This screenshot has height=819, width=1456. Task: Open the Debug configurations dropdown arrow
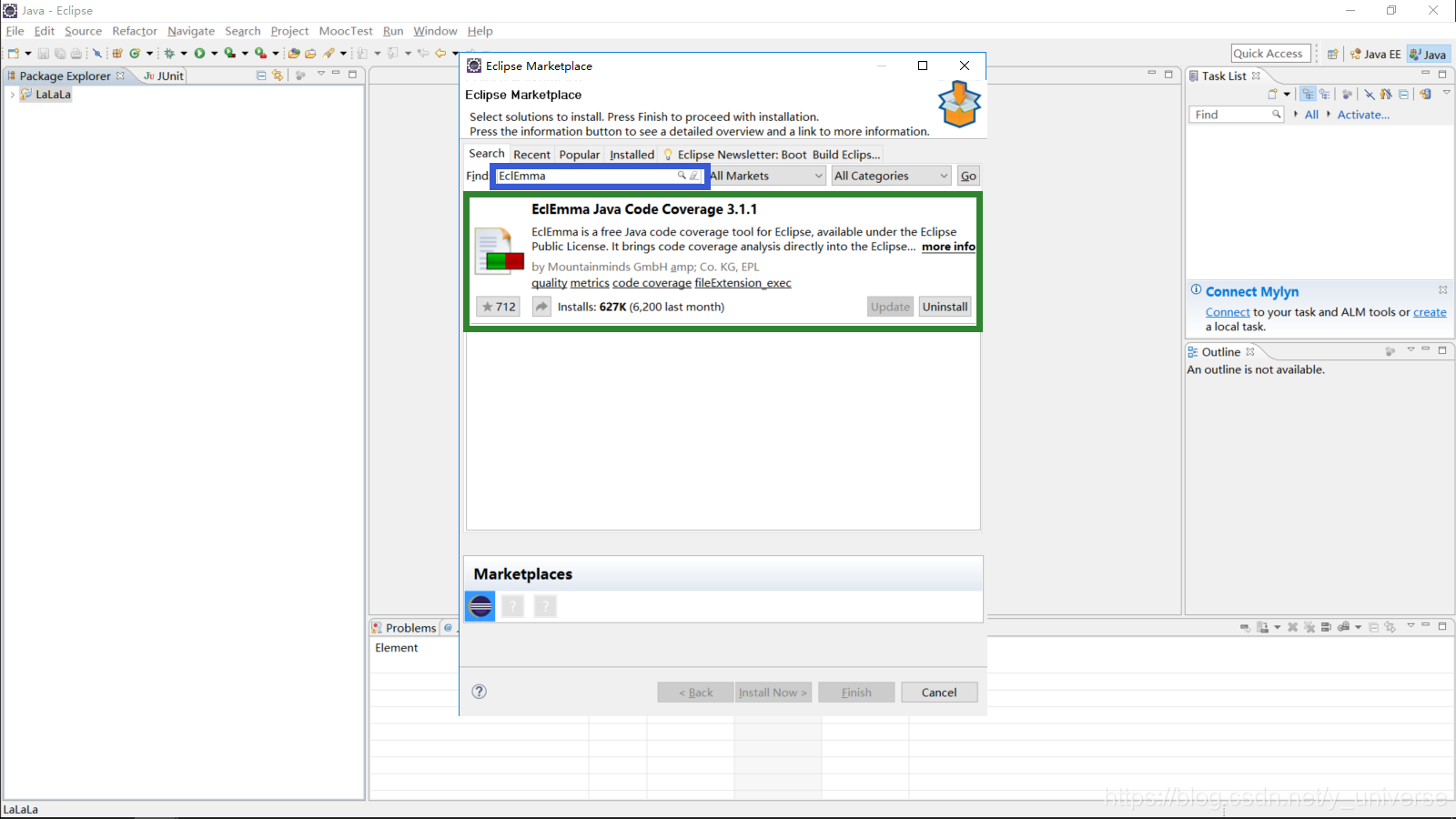[184, 54]
